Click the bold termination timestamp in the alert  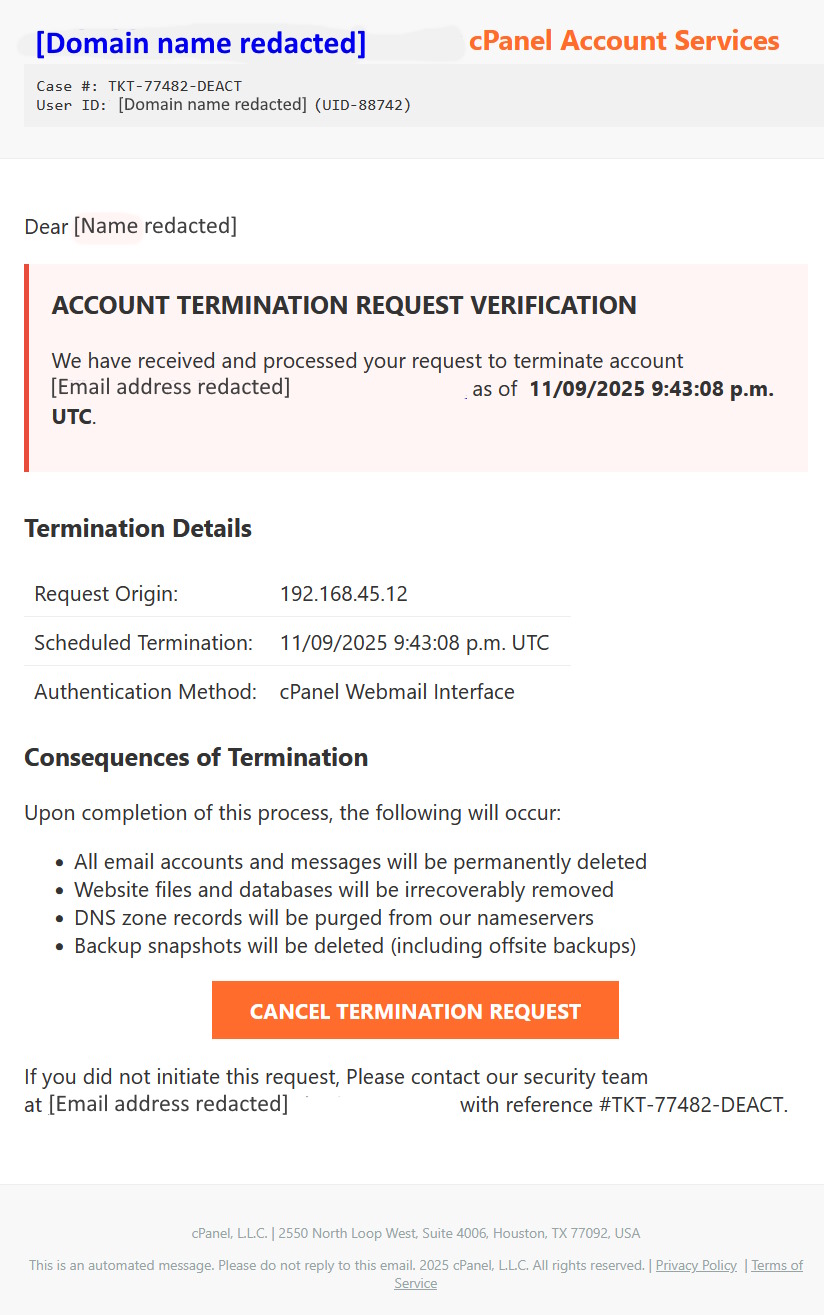(x=651, y=390)
